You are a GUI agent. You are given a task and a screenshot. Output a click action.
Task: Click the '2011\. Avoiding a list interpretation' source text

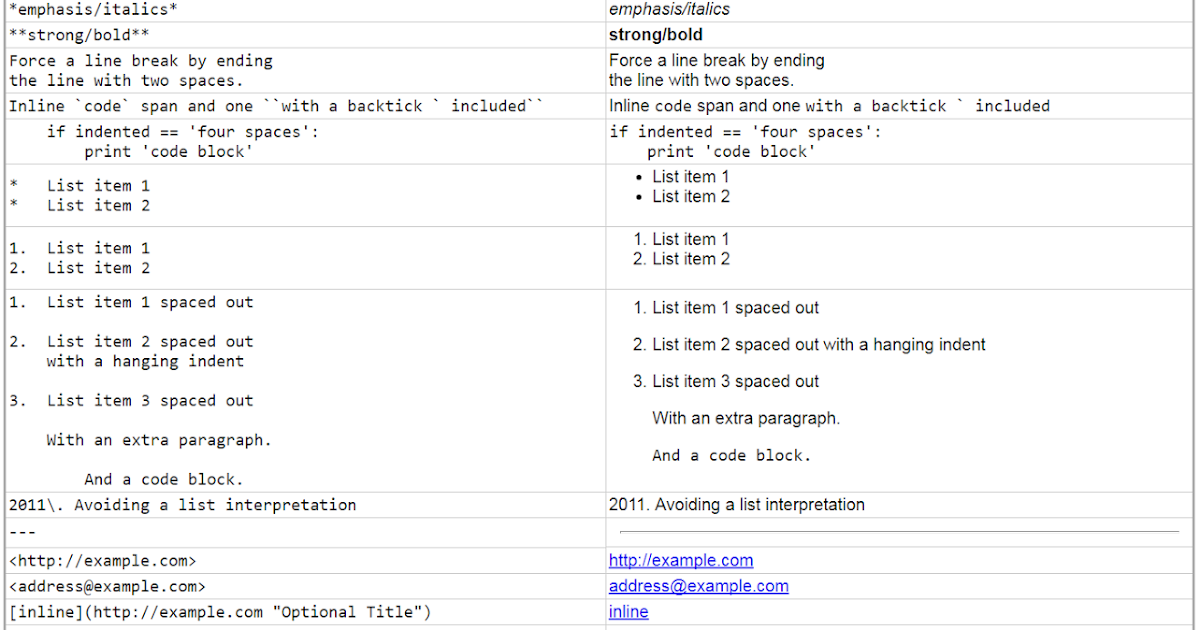click(182, 505)
